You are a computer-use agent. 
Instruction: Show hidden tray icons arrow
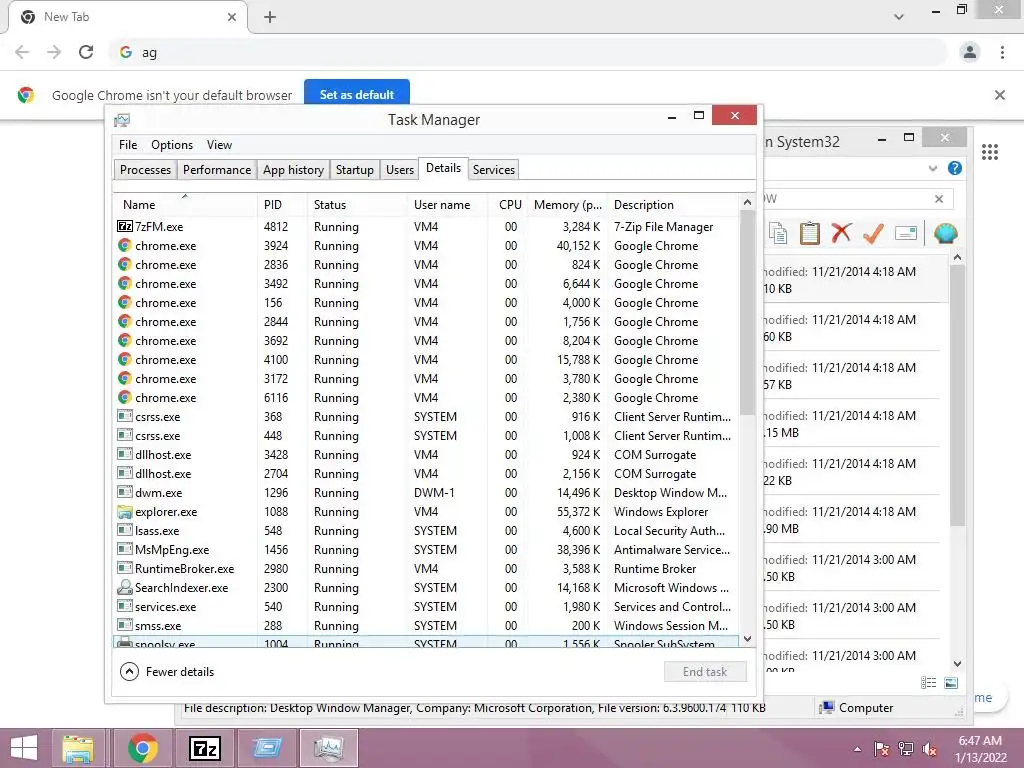[x=857, y=749]
